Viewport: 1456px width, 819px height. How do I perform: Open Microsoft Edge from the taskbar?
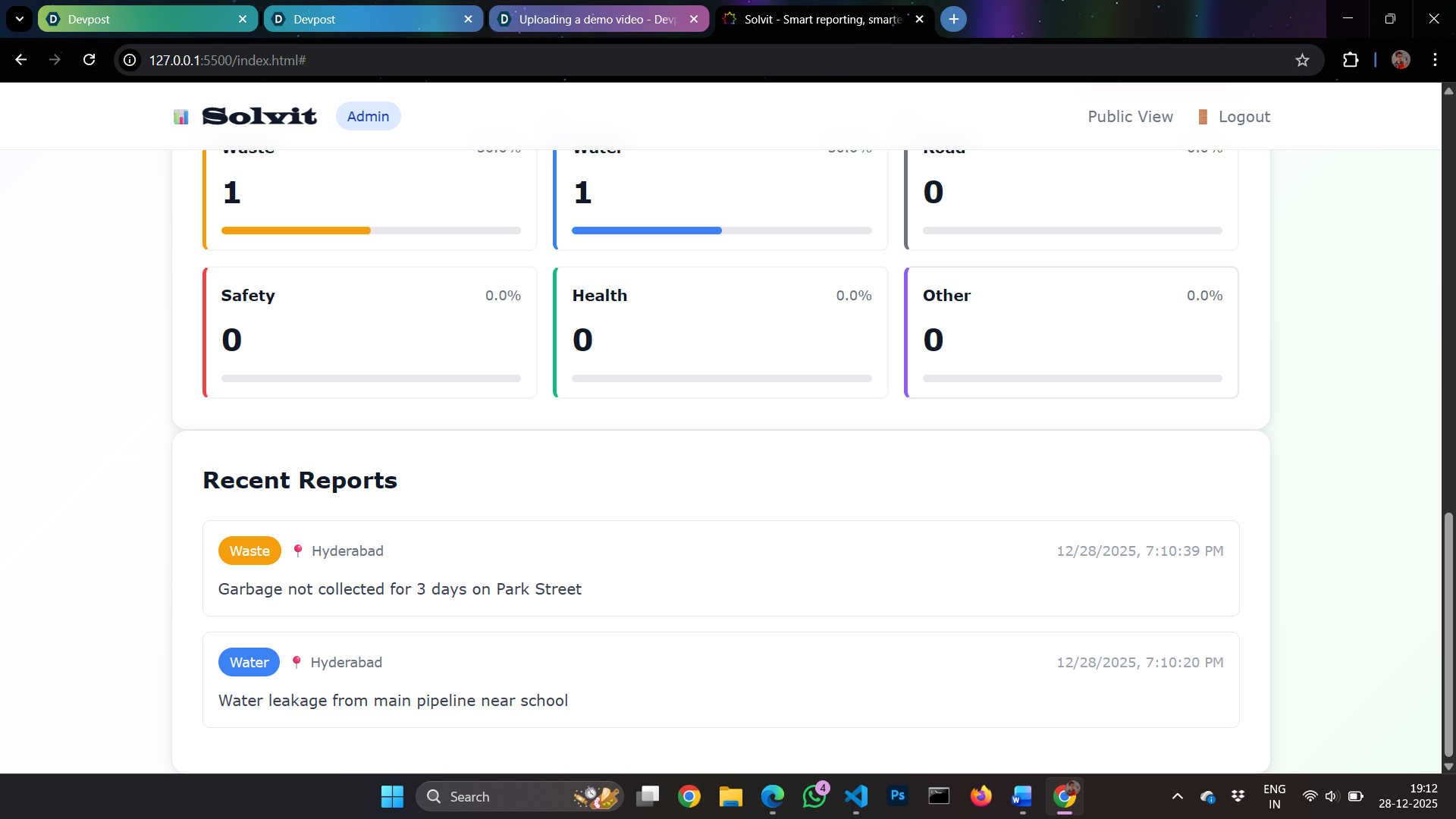[772, 796]
